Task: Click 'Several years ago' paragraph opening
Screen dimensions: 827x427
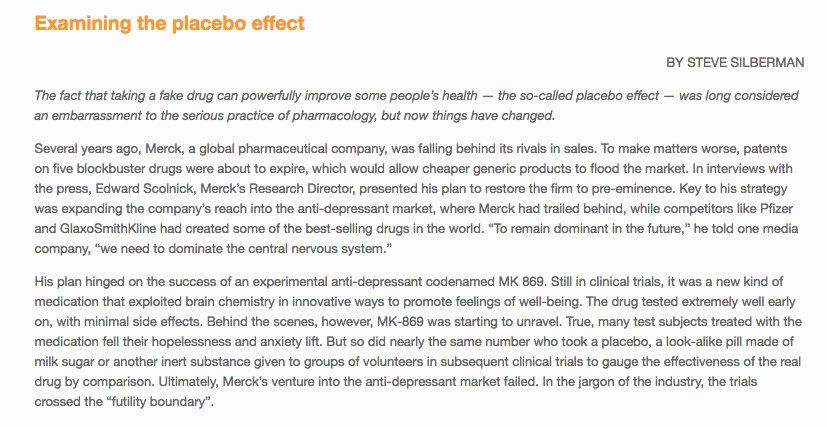Action: coord(88,149)
